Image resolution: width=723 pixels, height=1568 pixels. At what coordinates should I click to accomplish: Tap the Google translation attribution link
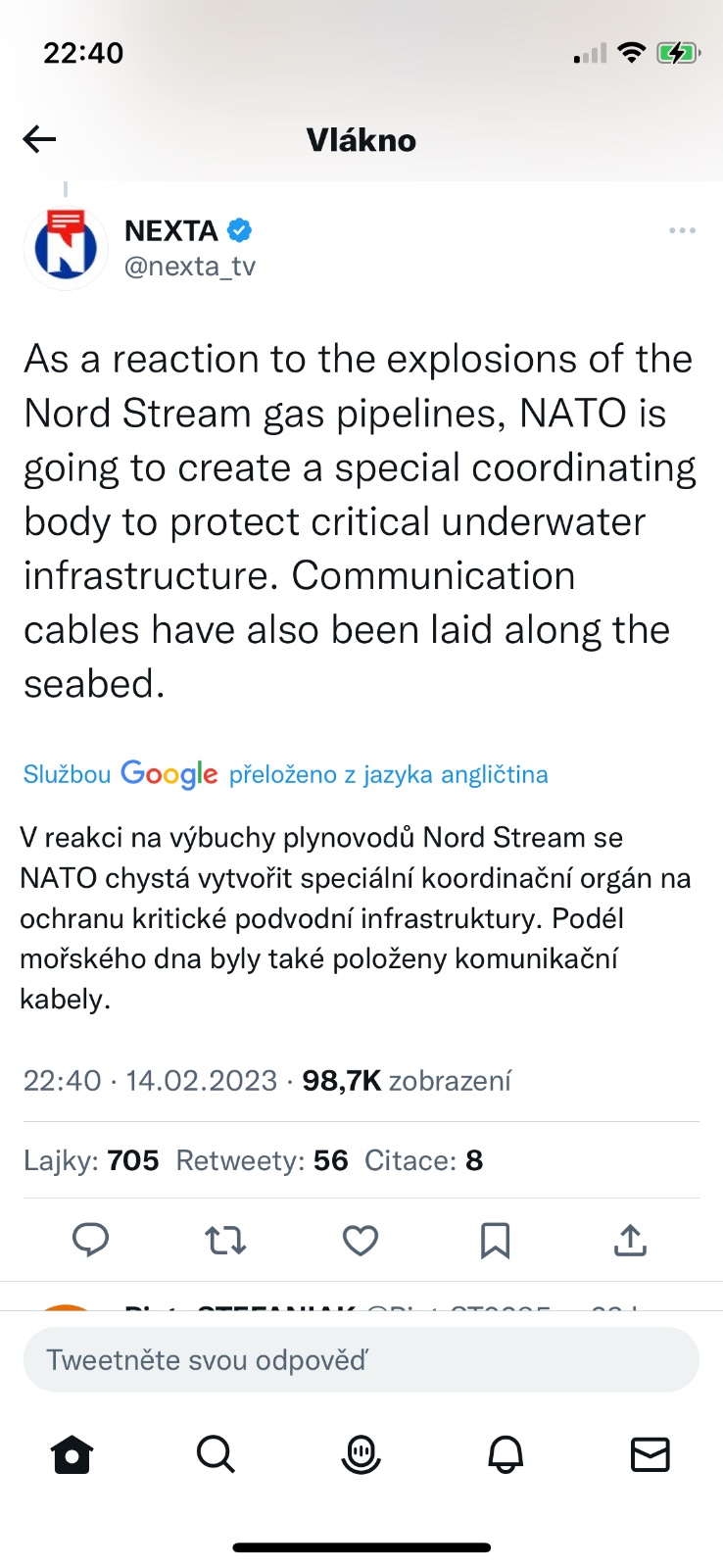click(285, 774)
